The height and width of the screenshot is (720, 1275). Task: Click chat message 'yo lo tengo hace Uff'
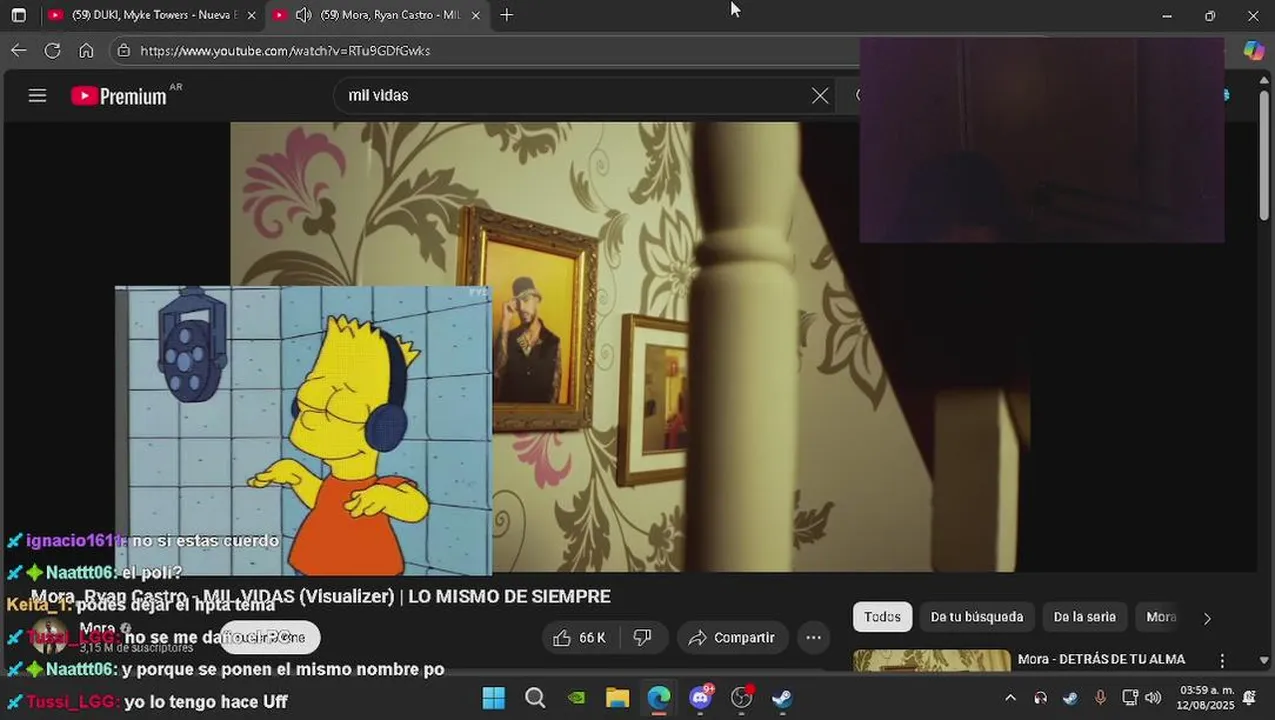pos(206,702)
